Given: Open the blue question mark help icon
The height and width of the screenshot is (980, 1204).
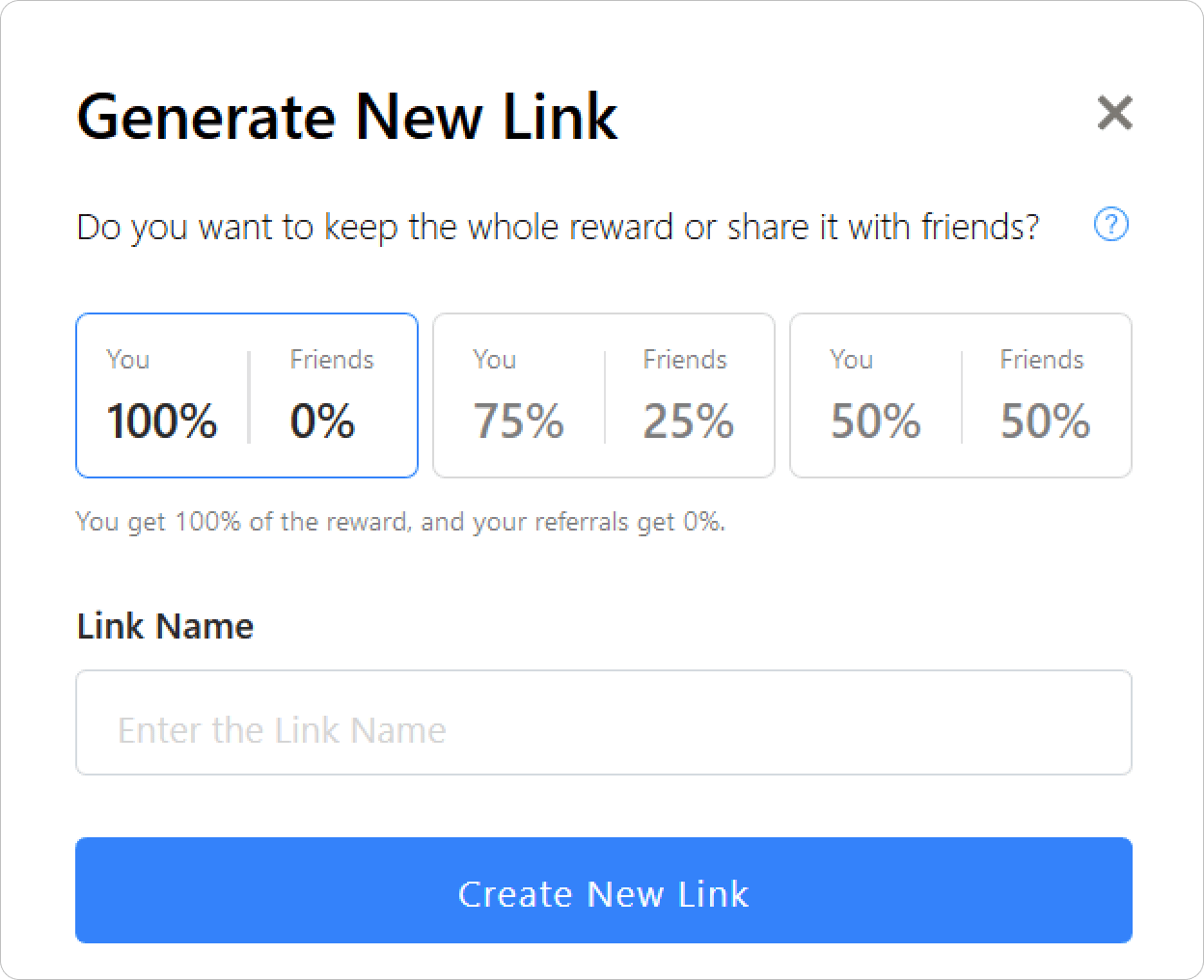Looking at the screenshot, I should click(1111, 225).
